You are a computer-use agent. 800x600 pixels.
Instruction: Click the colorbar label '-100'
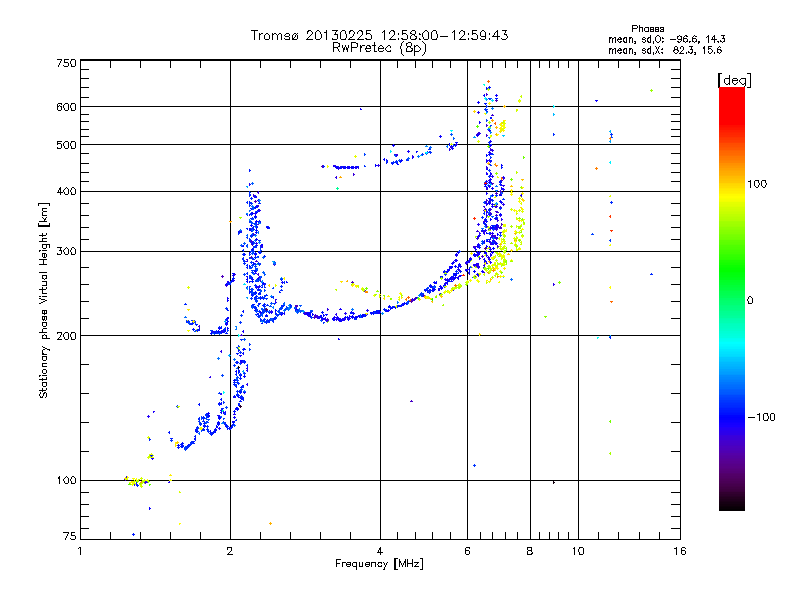761,417
